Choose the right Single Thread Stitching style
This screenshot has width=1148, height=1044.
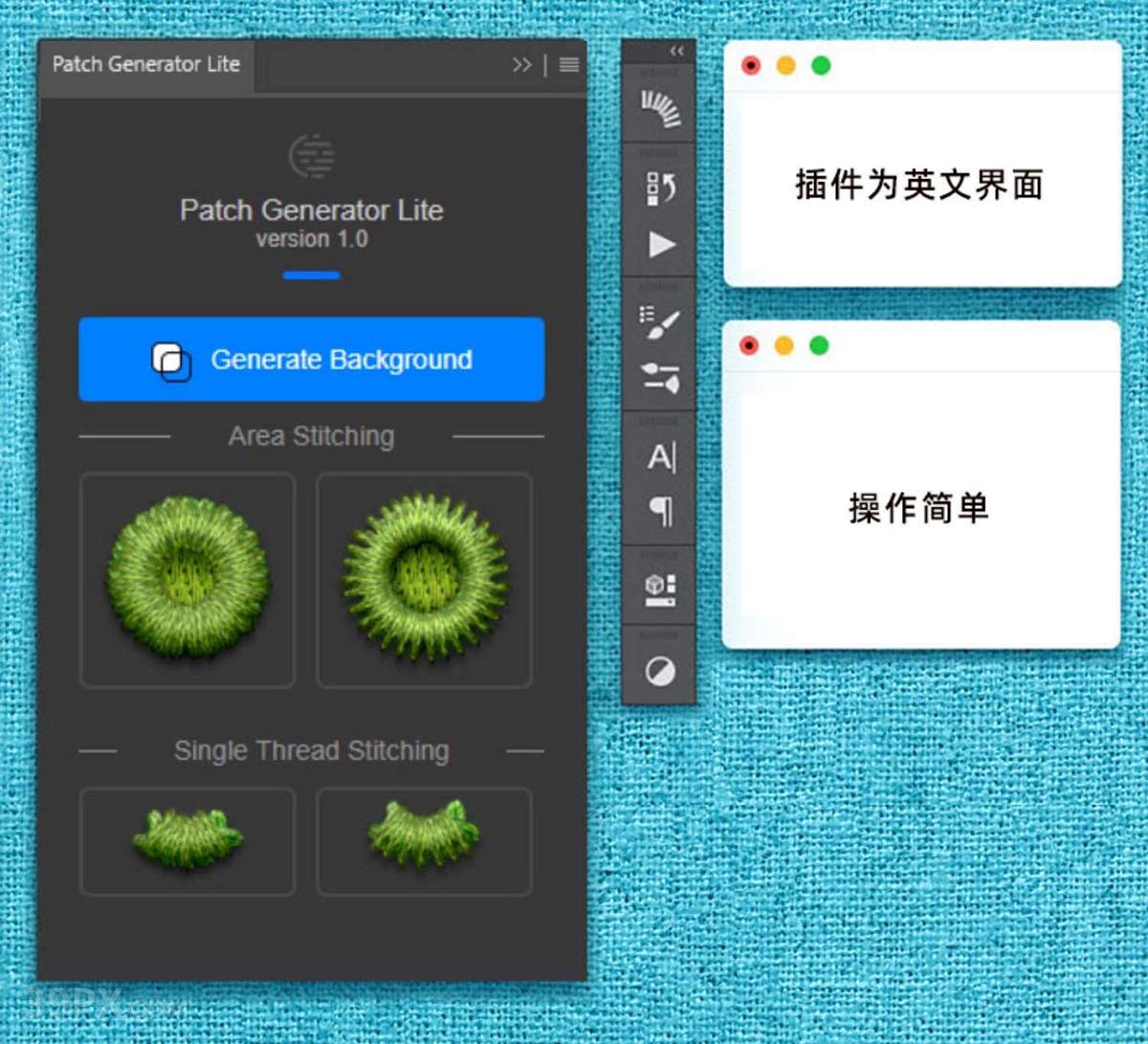[424, 840]
